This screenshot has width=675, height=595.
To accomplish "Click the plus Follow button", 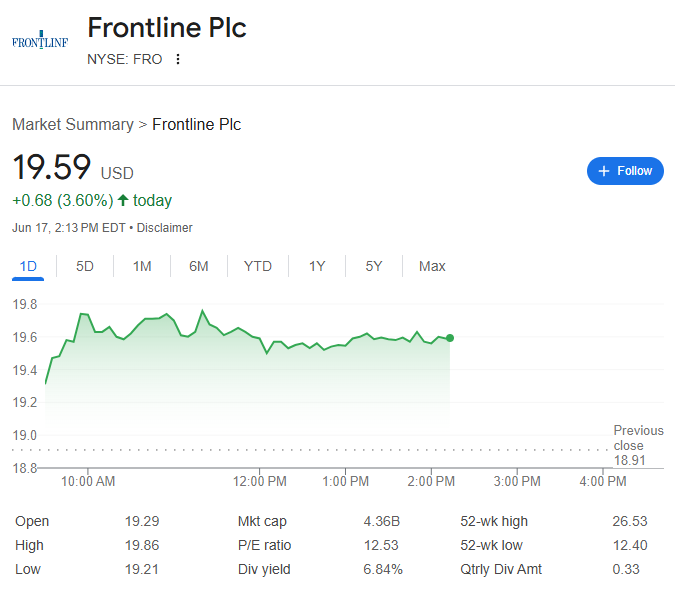I will (625, 171).
